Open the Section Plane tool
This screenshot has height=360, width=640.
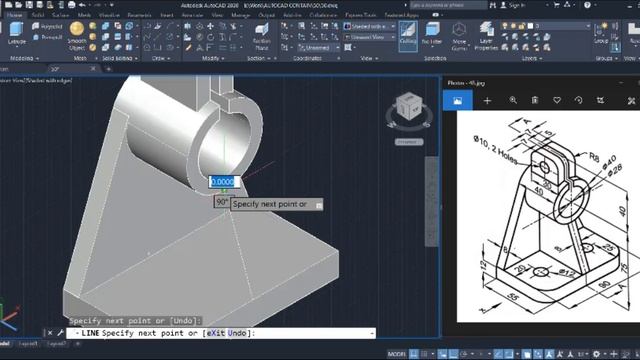(x=262, y=37)
